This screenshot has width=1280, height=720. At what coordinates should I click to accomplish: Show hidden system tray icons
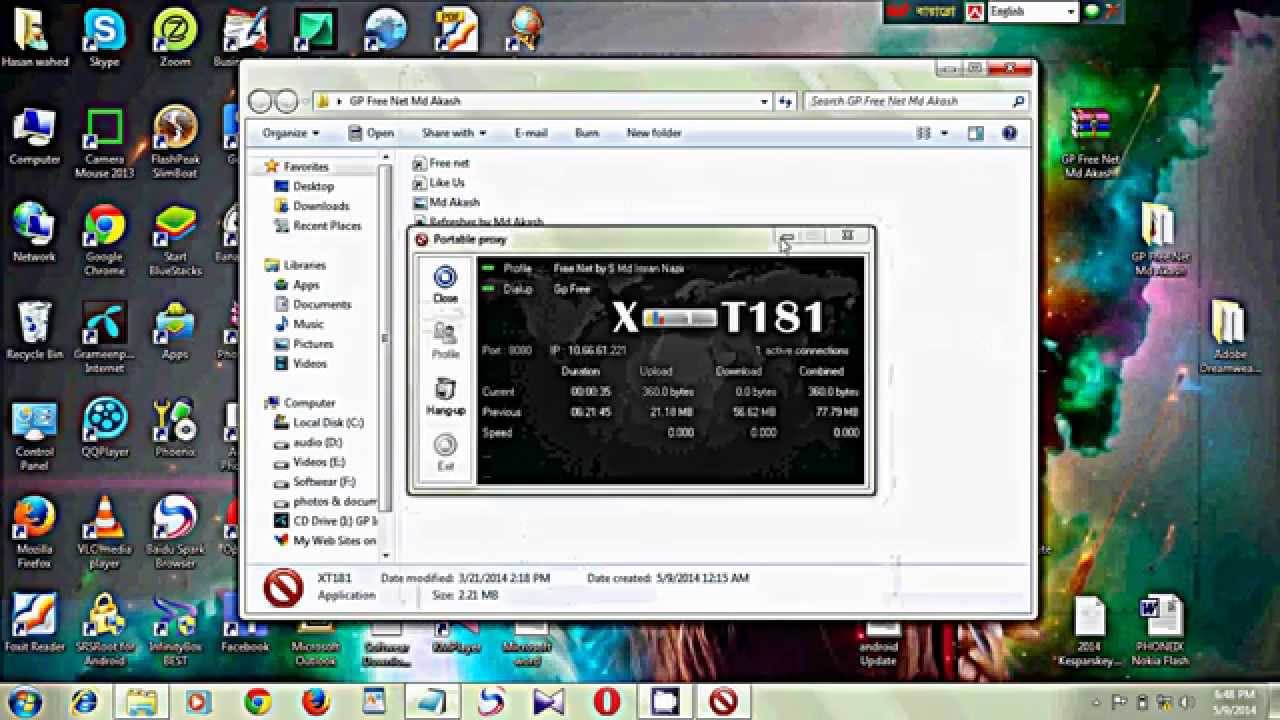[x=1095, y=701]
